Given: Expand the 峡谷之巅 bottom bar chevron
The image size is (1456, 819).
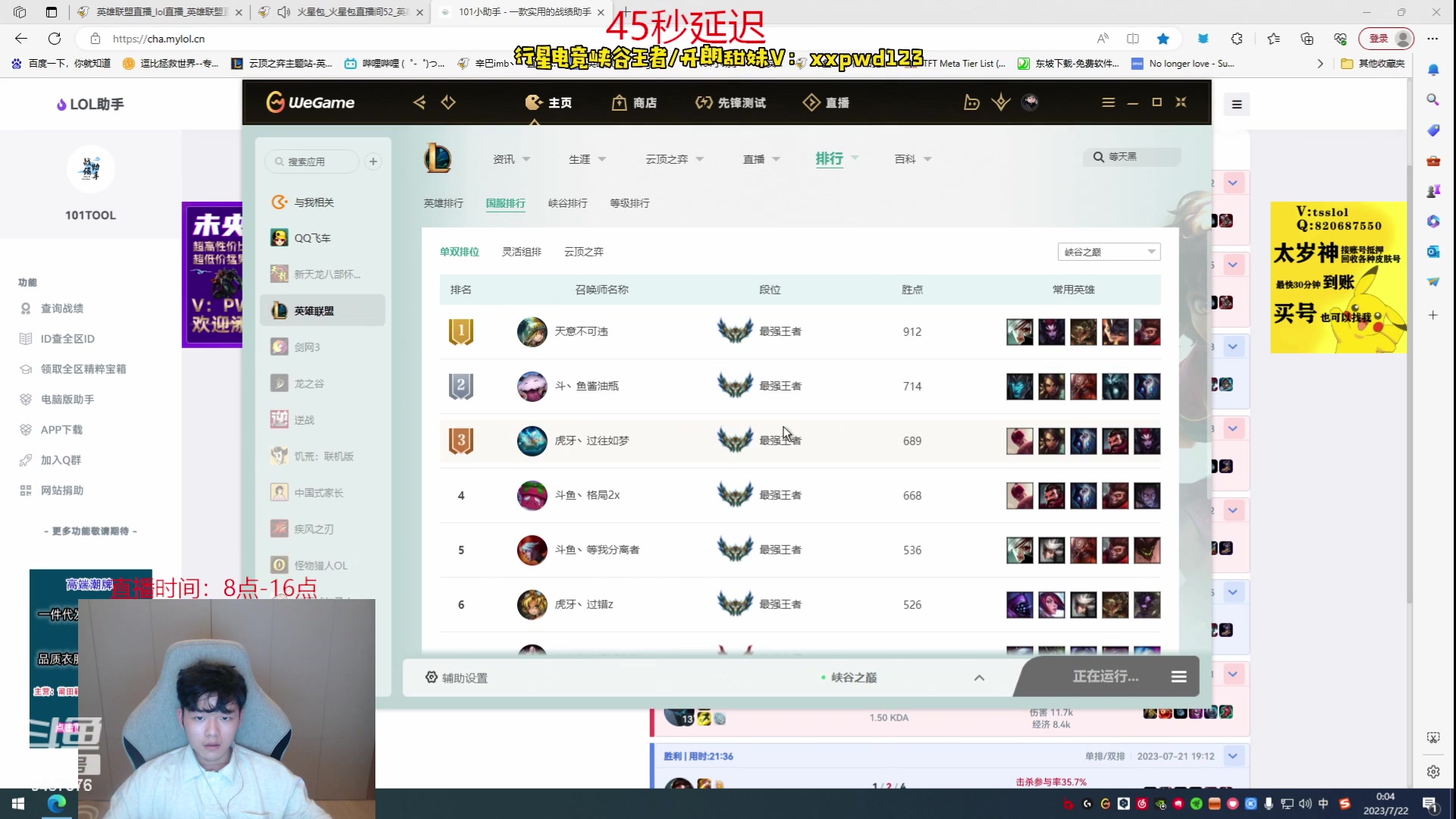Looking at the screenshot, I should [979, 678].
